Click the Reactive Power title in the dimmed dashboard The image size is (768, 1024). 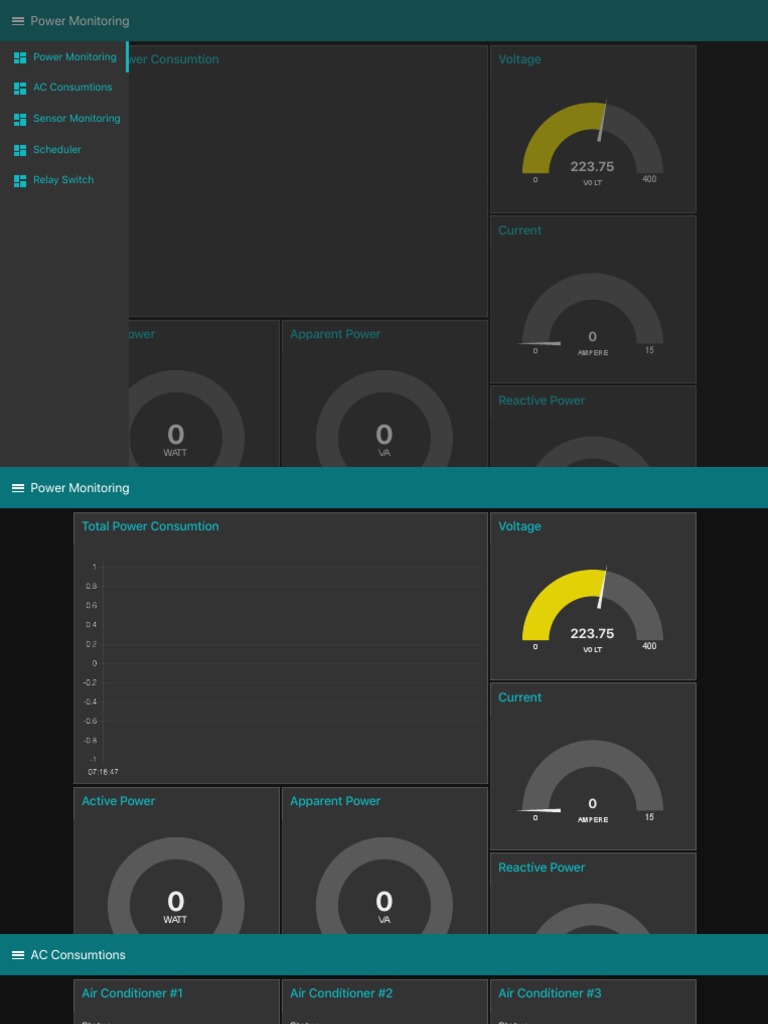pyautogui.click(x=541, y=400)
